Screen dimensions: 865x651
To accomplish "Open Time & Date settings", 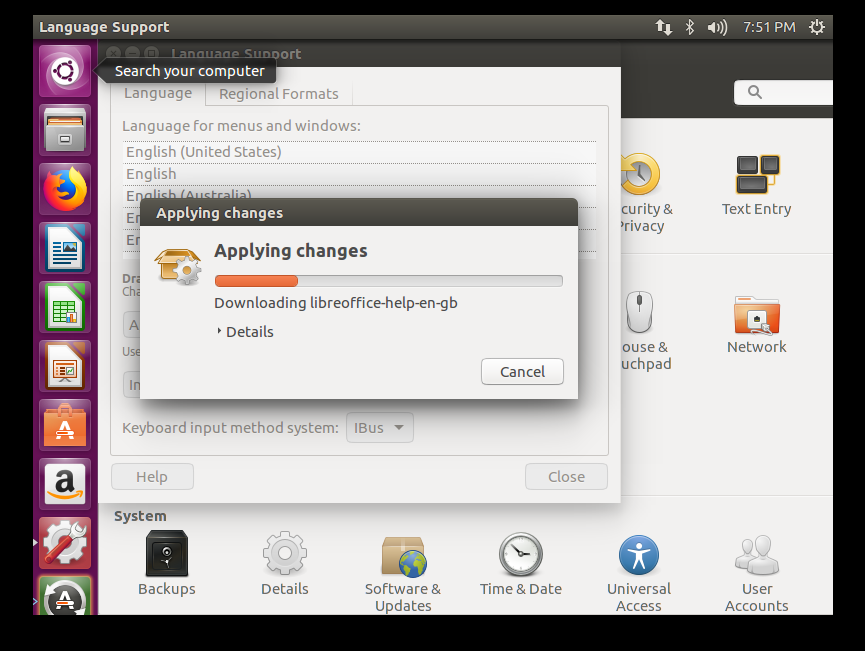I will click(521, 564).
